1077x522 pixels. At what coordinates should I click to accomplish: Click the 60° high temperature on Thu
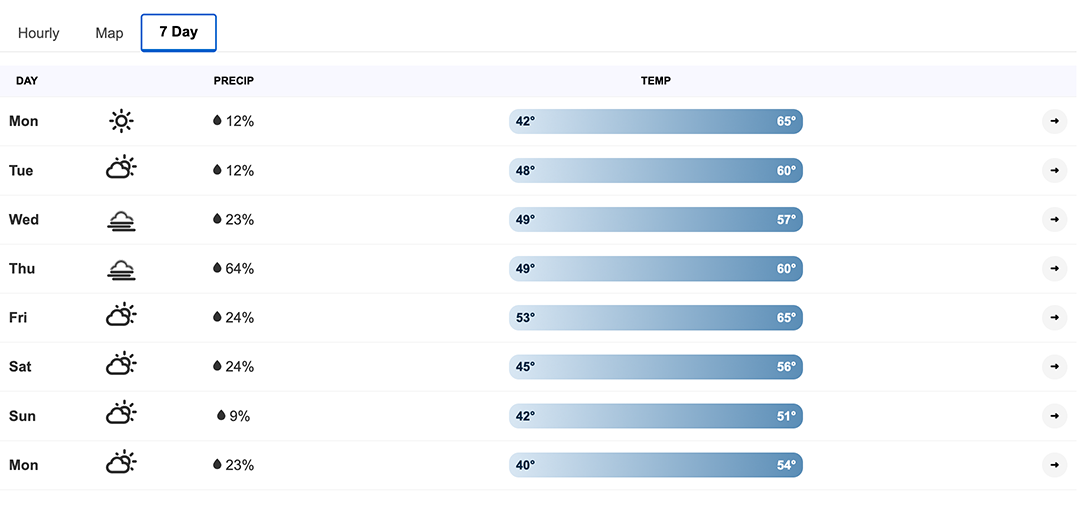coord(786,269)
